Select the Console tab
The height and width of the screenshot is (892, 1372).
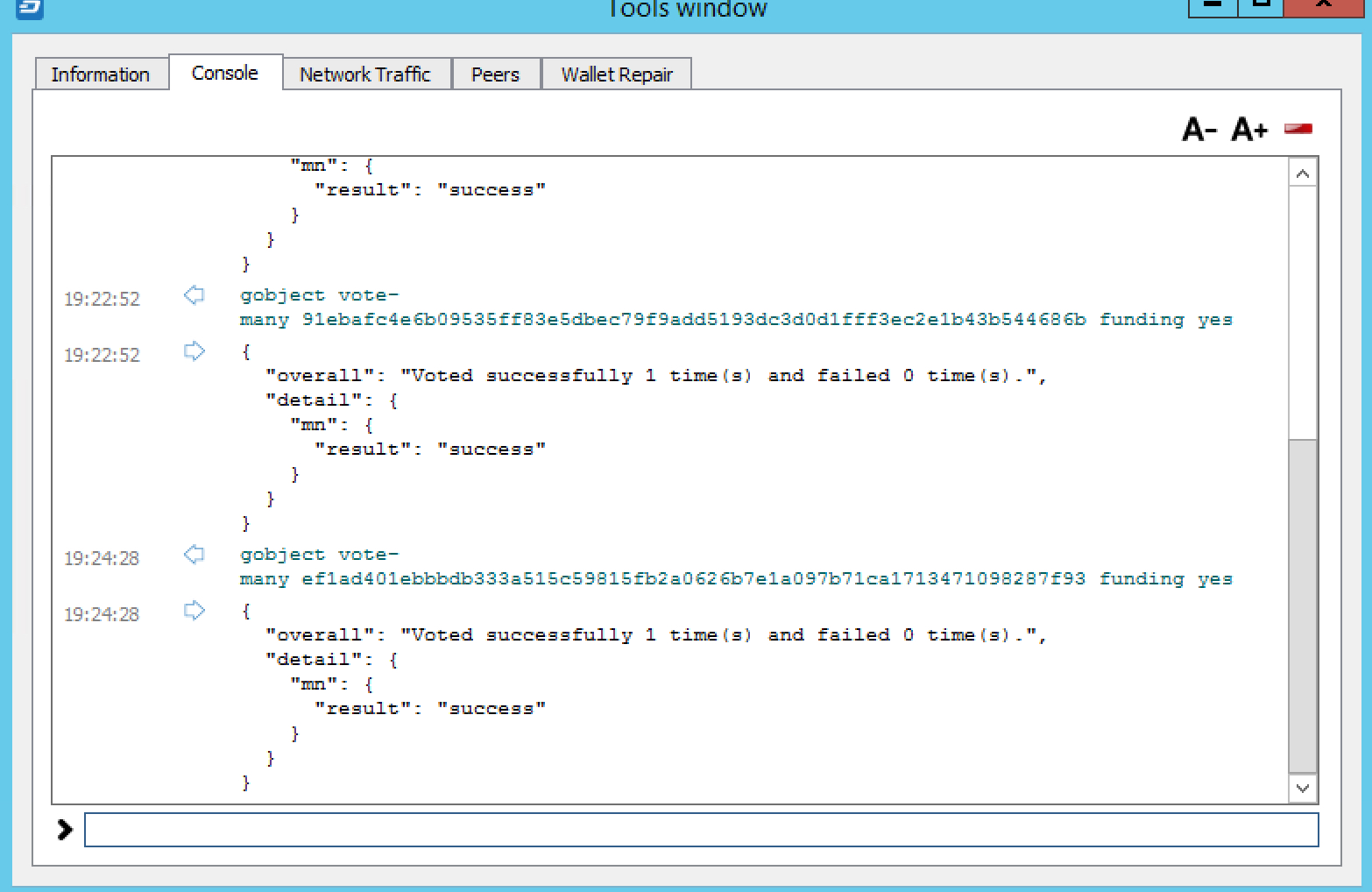tap(225, 73)
